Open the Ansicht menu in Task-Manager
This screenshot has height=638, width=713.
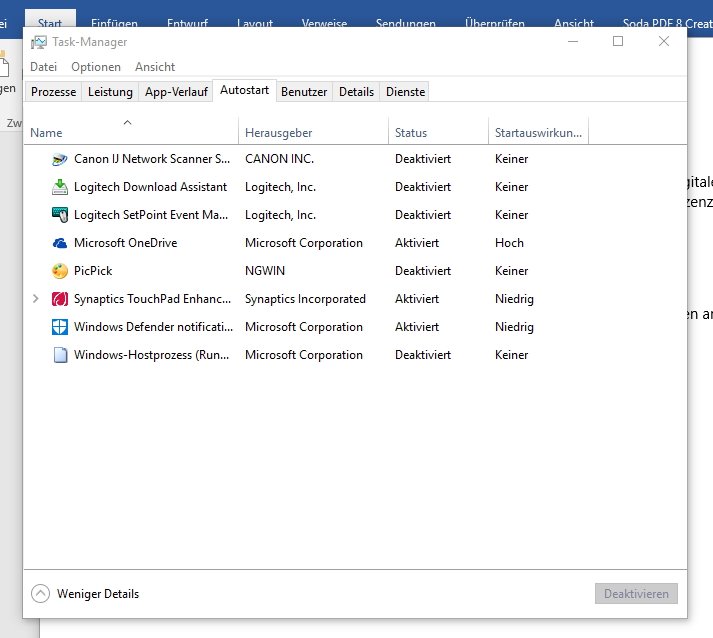[x=155, y=67]
